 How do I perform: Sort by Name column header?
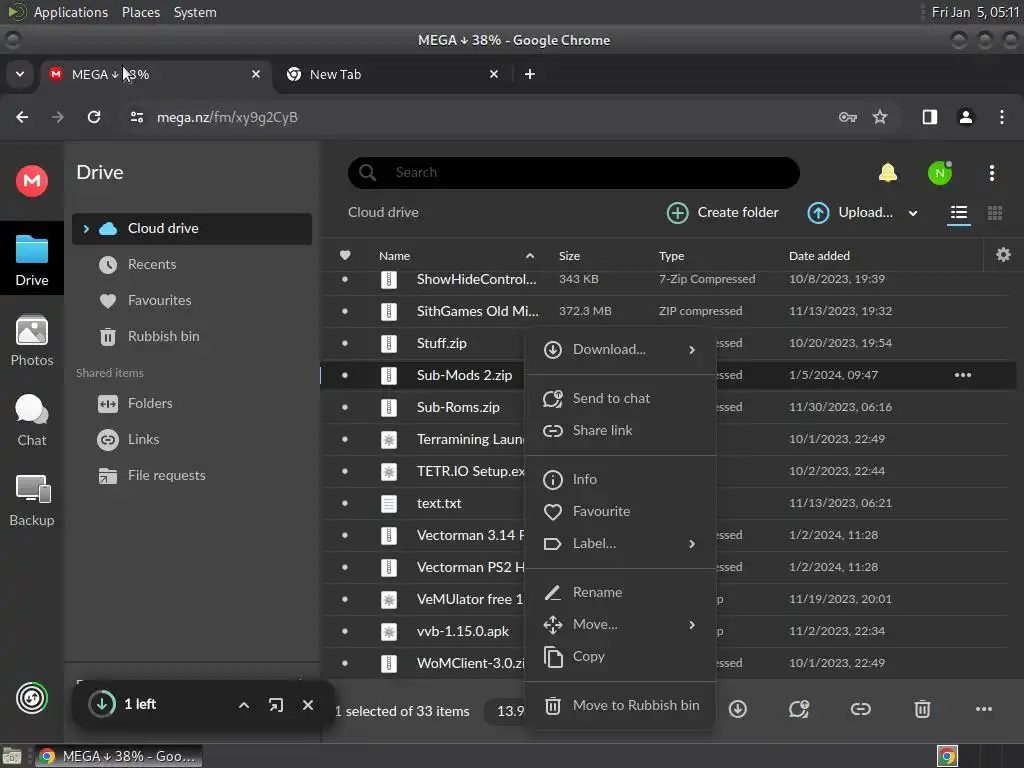[394, 256]
